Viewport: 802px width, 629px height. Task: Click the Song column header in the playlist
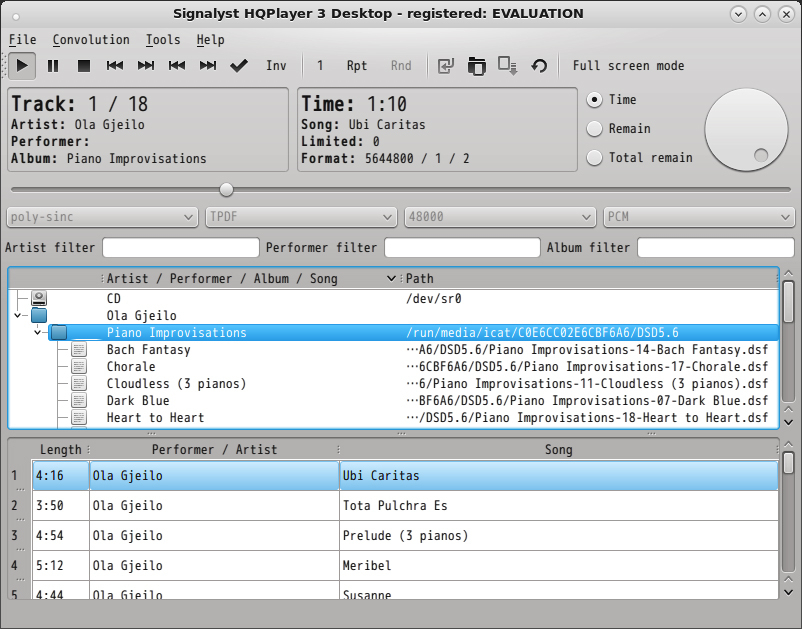pos(559,450)
